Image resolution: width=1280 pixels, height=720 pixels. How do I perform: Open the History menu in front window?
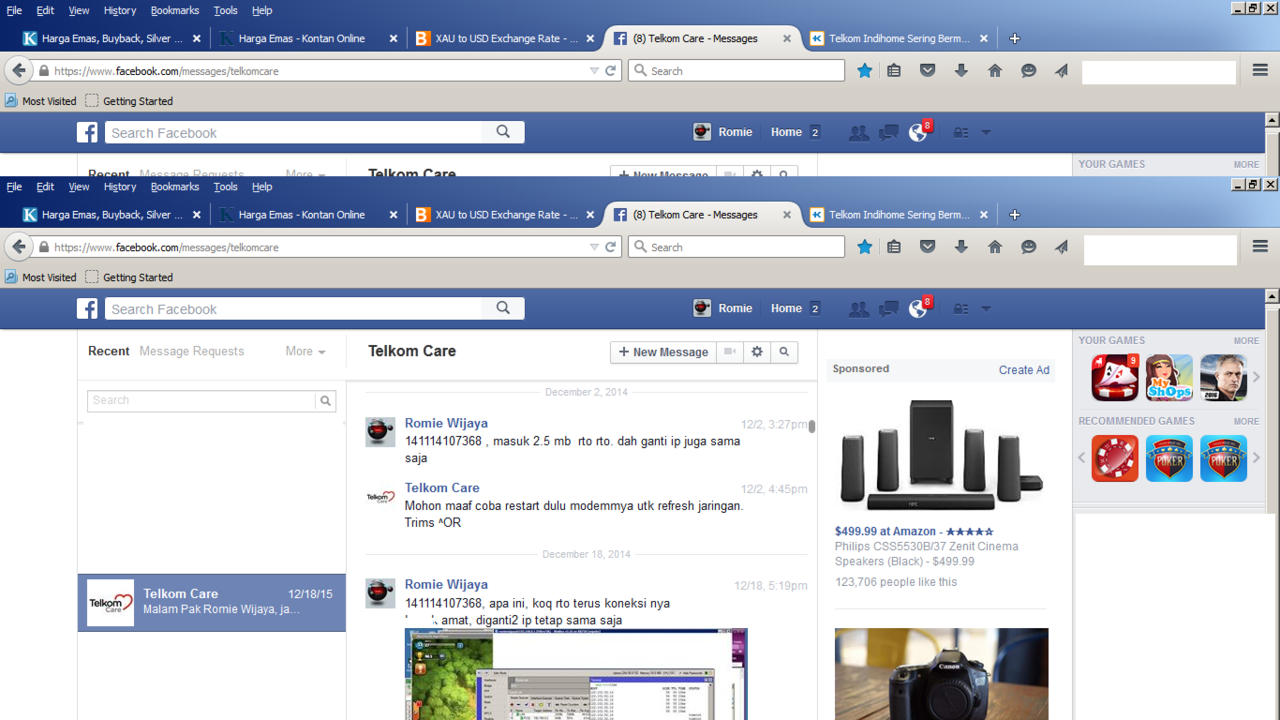tap(120, 187)
